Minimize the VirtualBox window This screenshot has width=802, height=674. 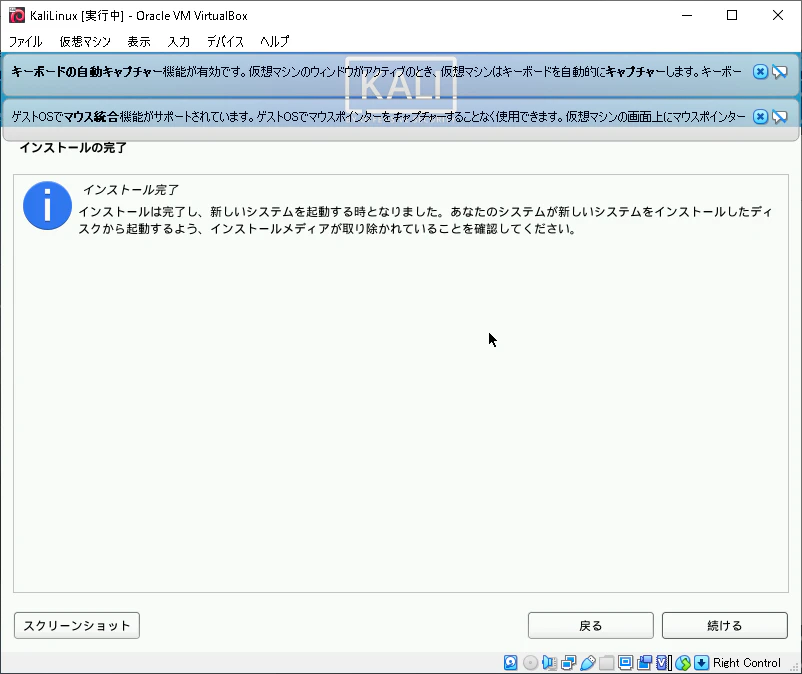(x=687, y=15)
